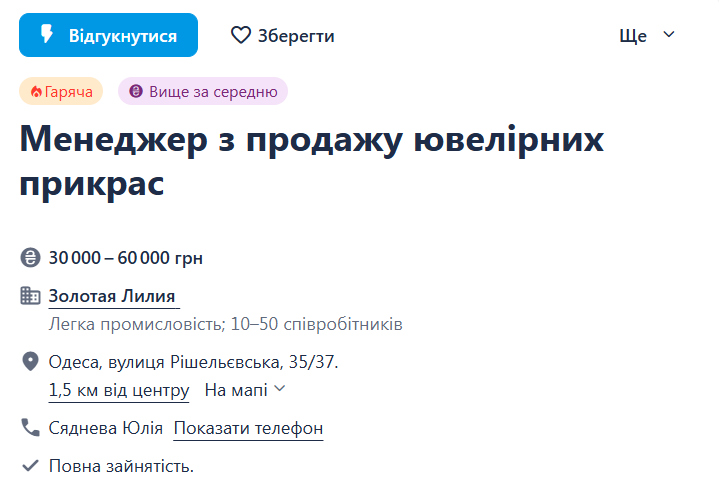
Task: Open the Ще more options menu
Action: (647, 35)
